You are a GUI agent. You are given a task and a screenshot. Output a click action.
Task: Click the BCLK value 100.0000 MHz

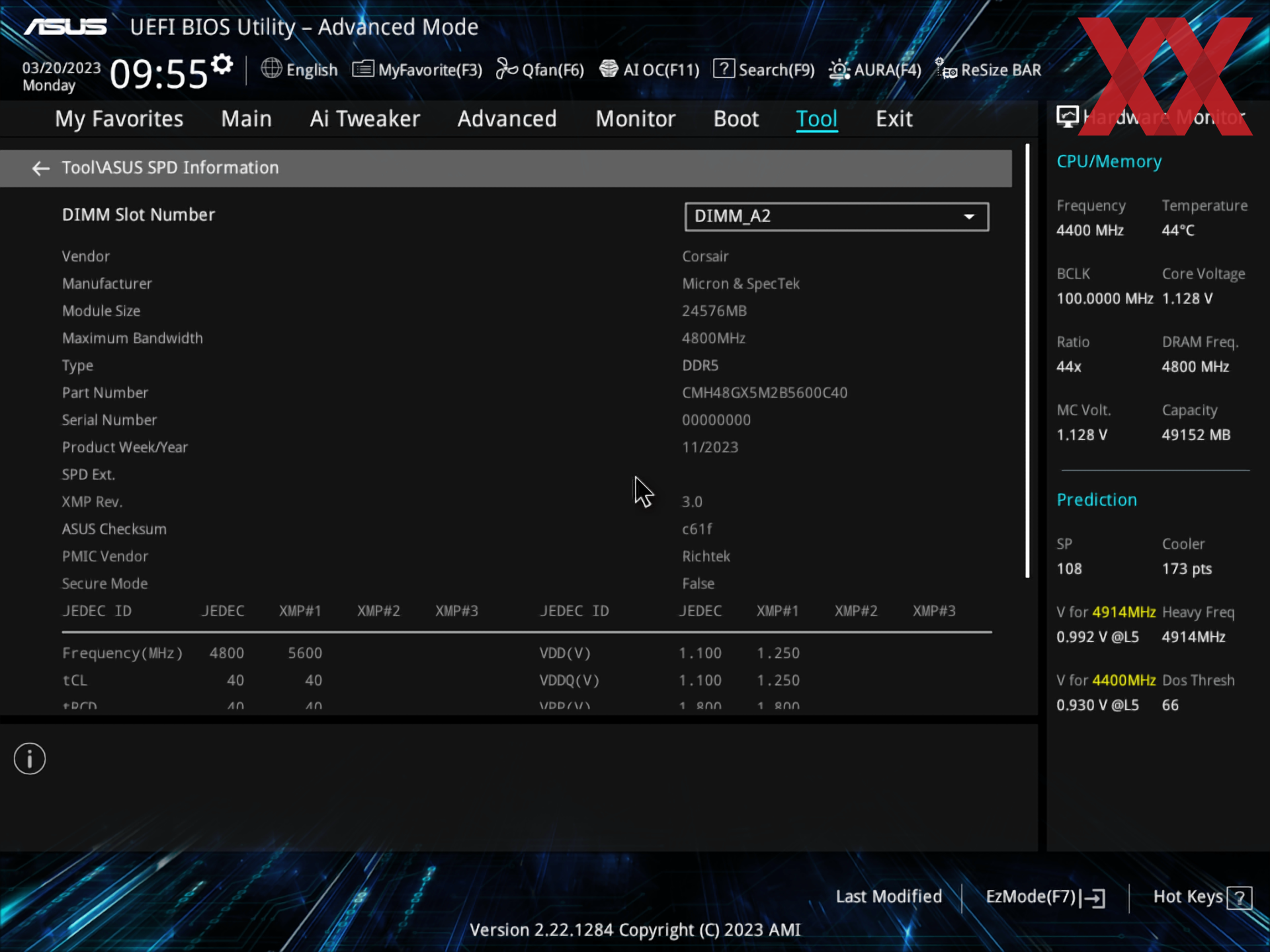pos(1105,299)
